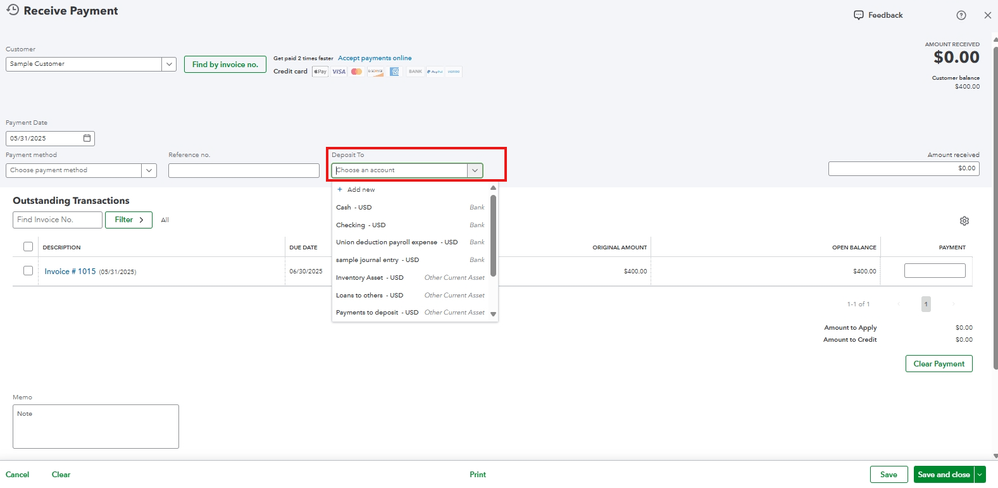This screenshot has height=488, width=998.
Task: Select Payments to deposit - USD account
Action: pyautogui.click(x=411, y=312)
